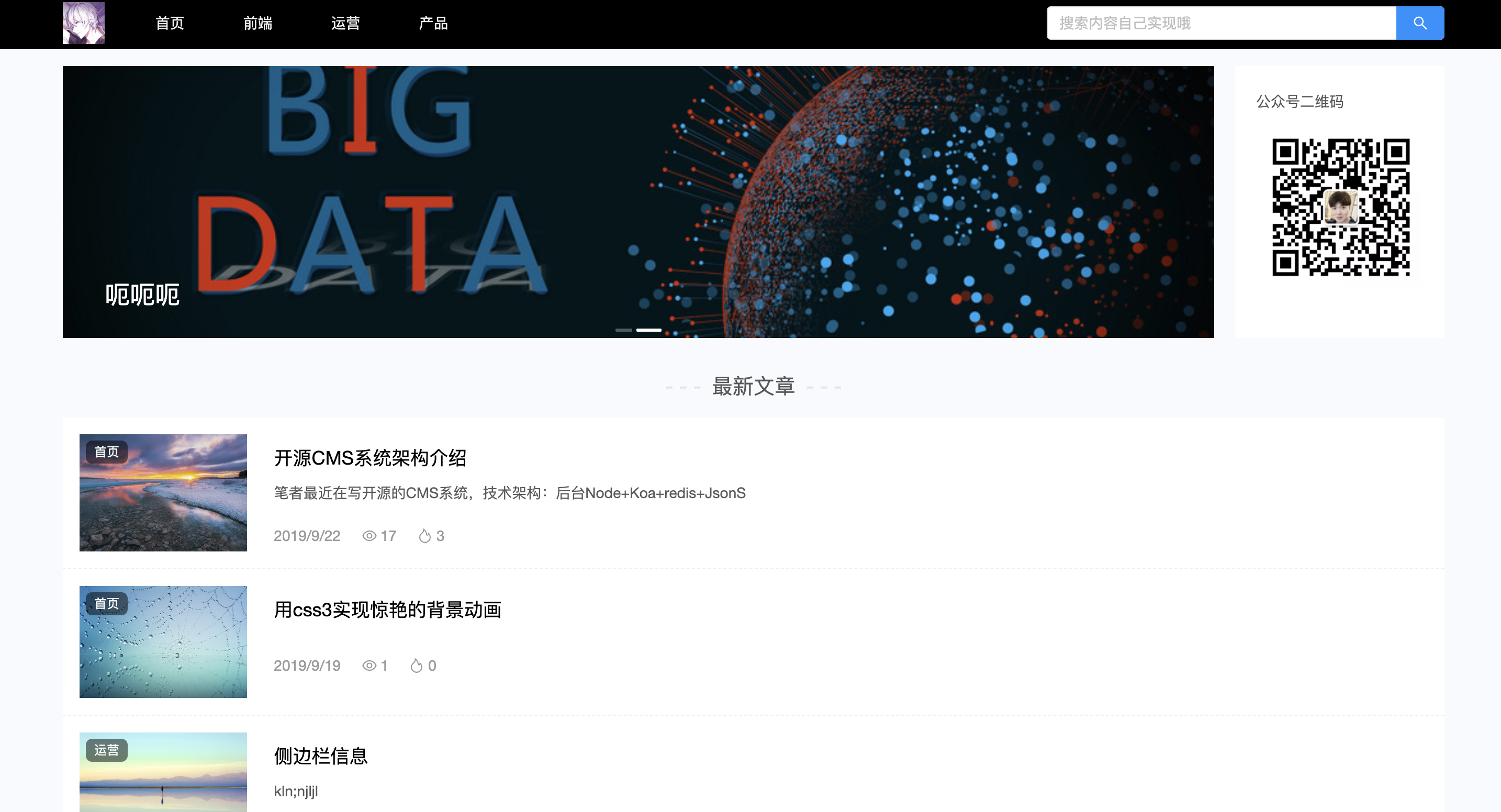
Task: Open the 首页 navigation menu item
Action: click(x=170, y=24)
